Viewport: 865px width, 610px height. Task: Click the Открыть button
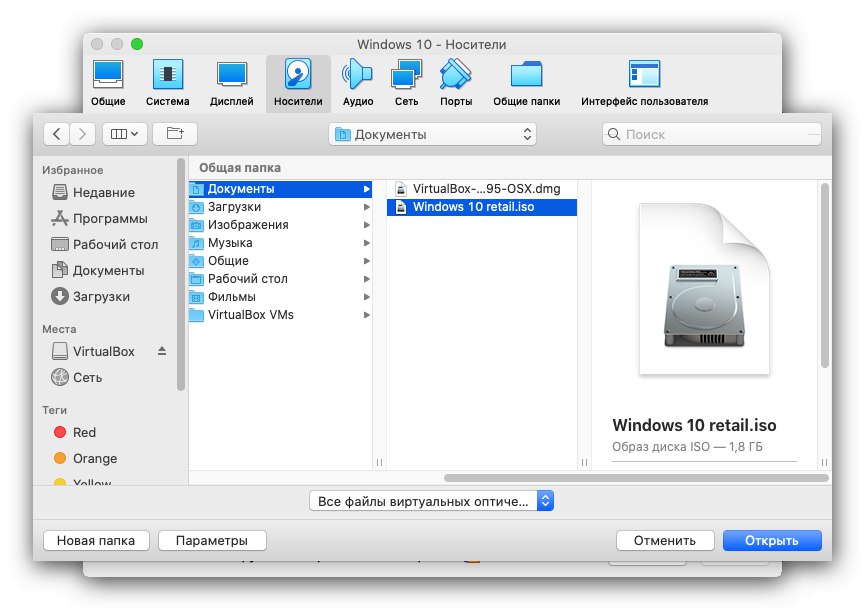(x=772, y=541)
